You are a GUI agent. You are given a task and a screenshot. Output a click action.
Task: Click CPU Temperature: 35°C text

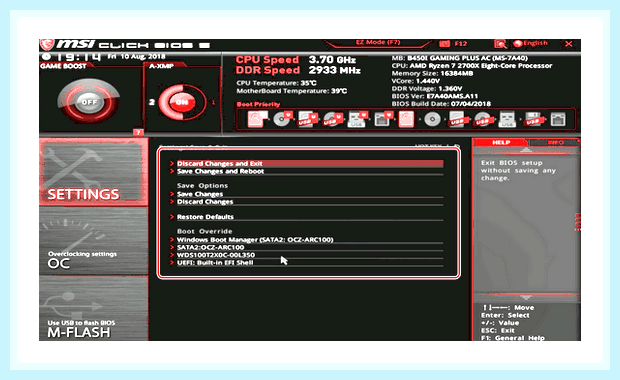276,83
